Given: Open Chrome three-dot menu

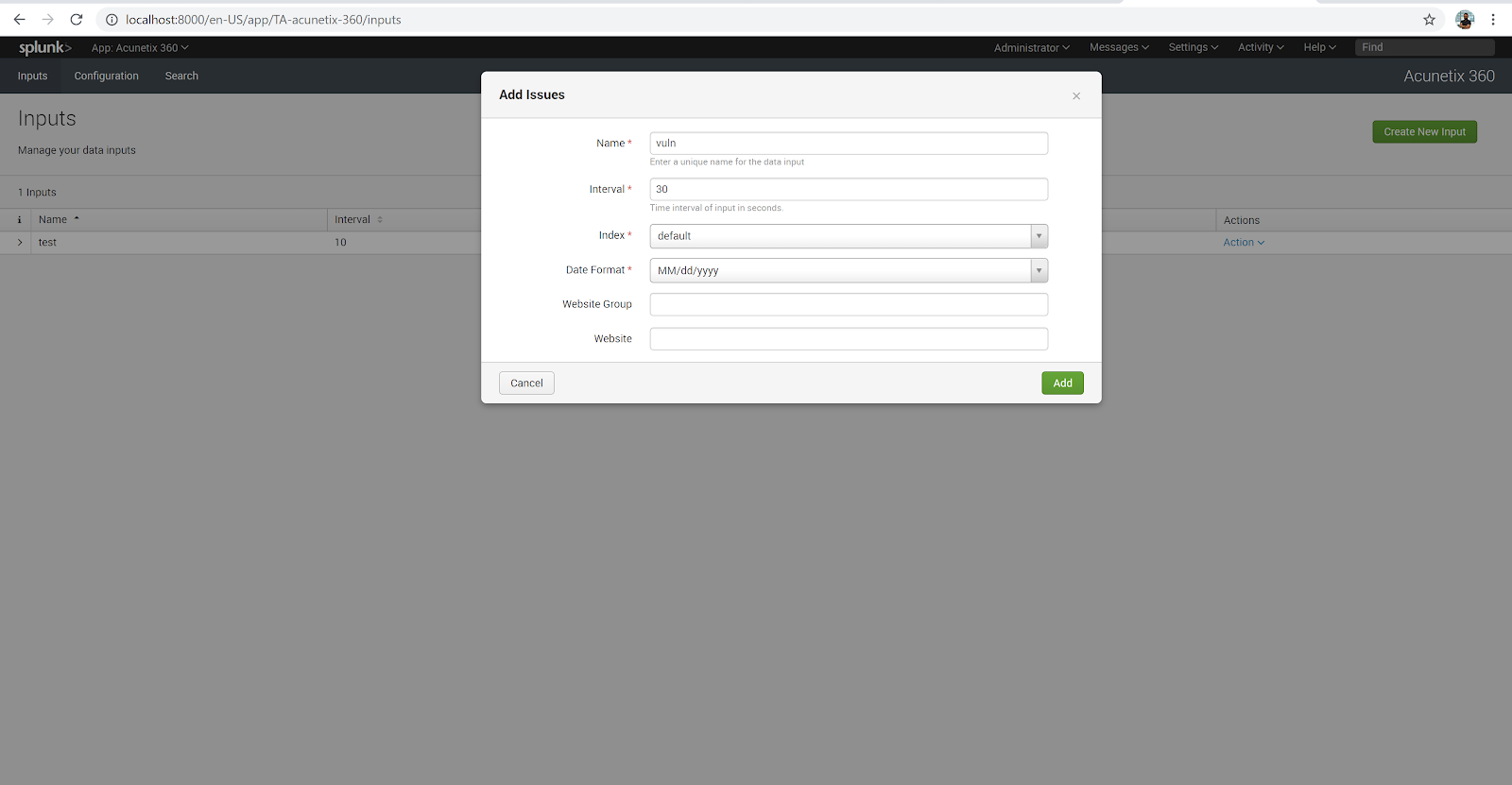Looking at the screenshot, I should pos(1493,19).
